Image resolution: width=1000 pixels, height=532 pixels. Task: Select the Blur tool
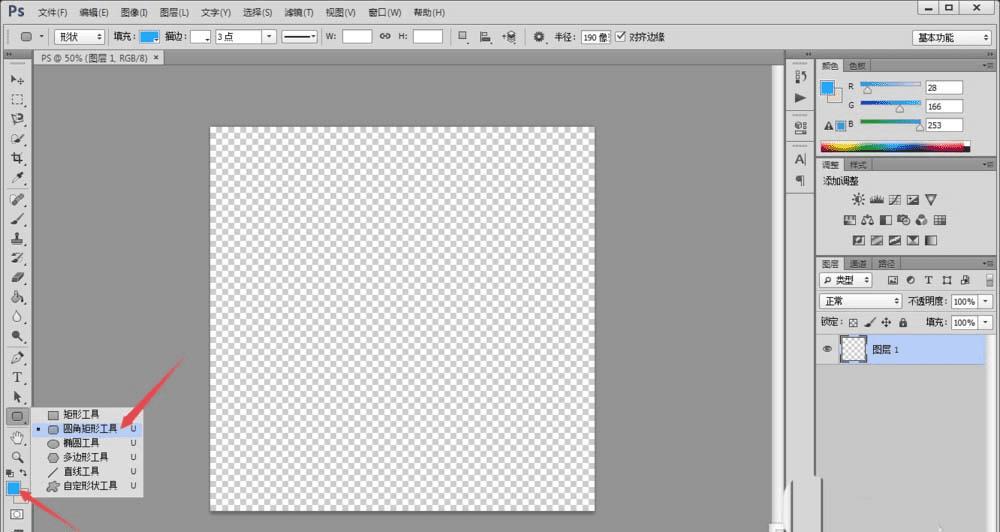click(x=17, y=316)
